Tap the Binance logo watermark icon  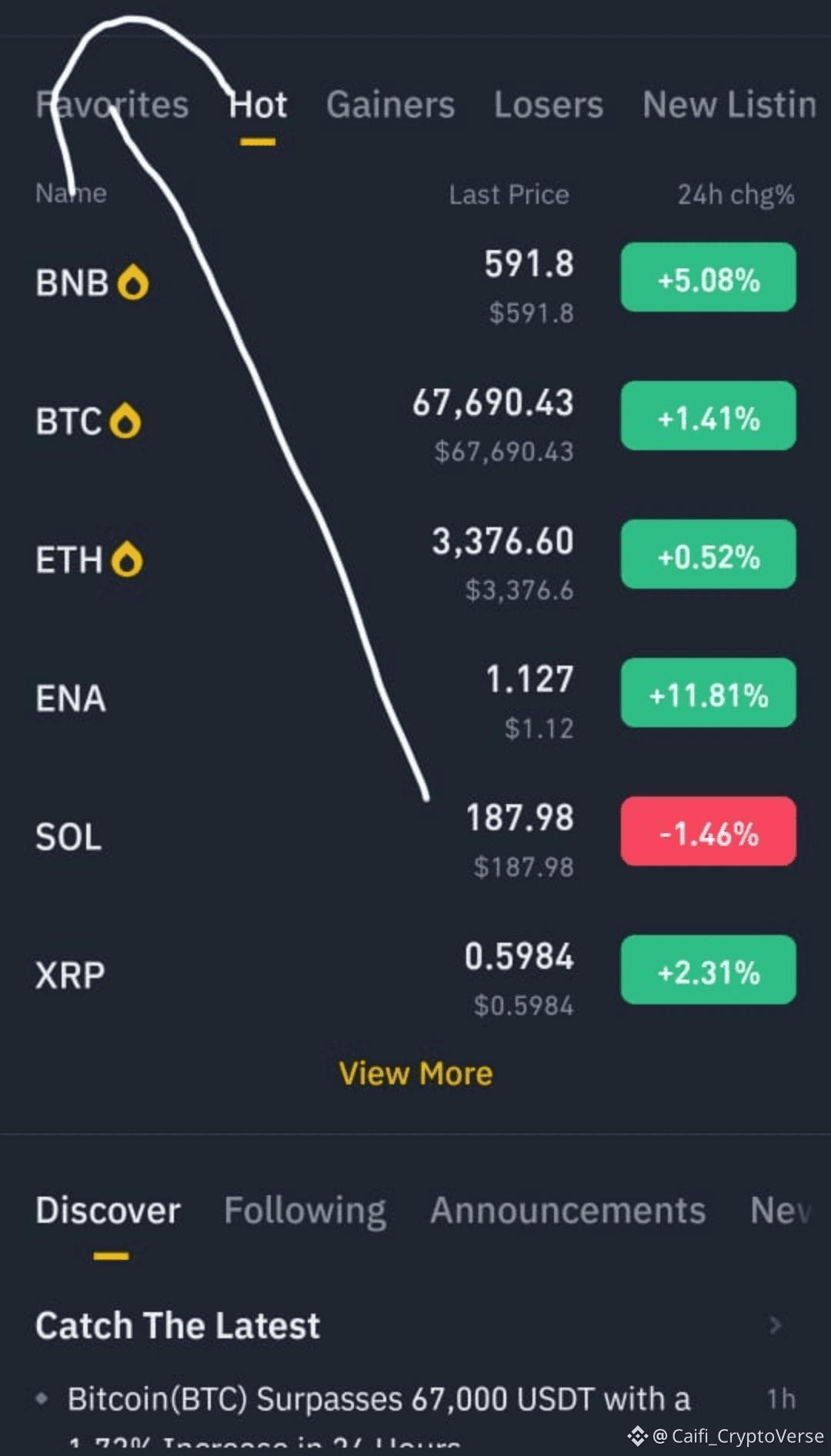pos(637,1436)
